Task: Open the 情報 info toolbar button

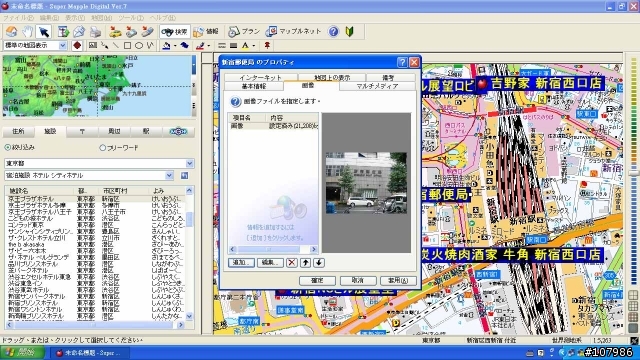Action: click(x=206, y=31)
